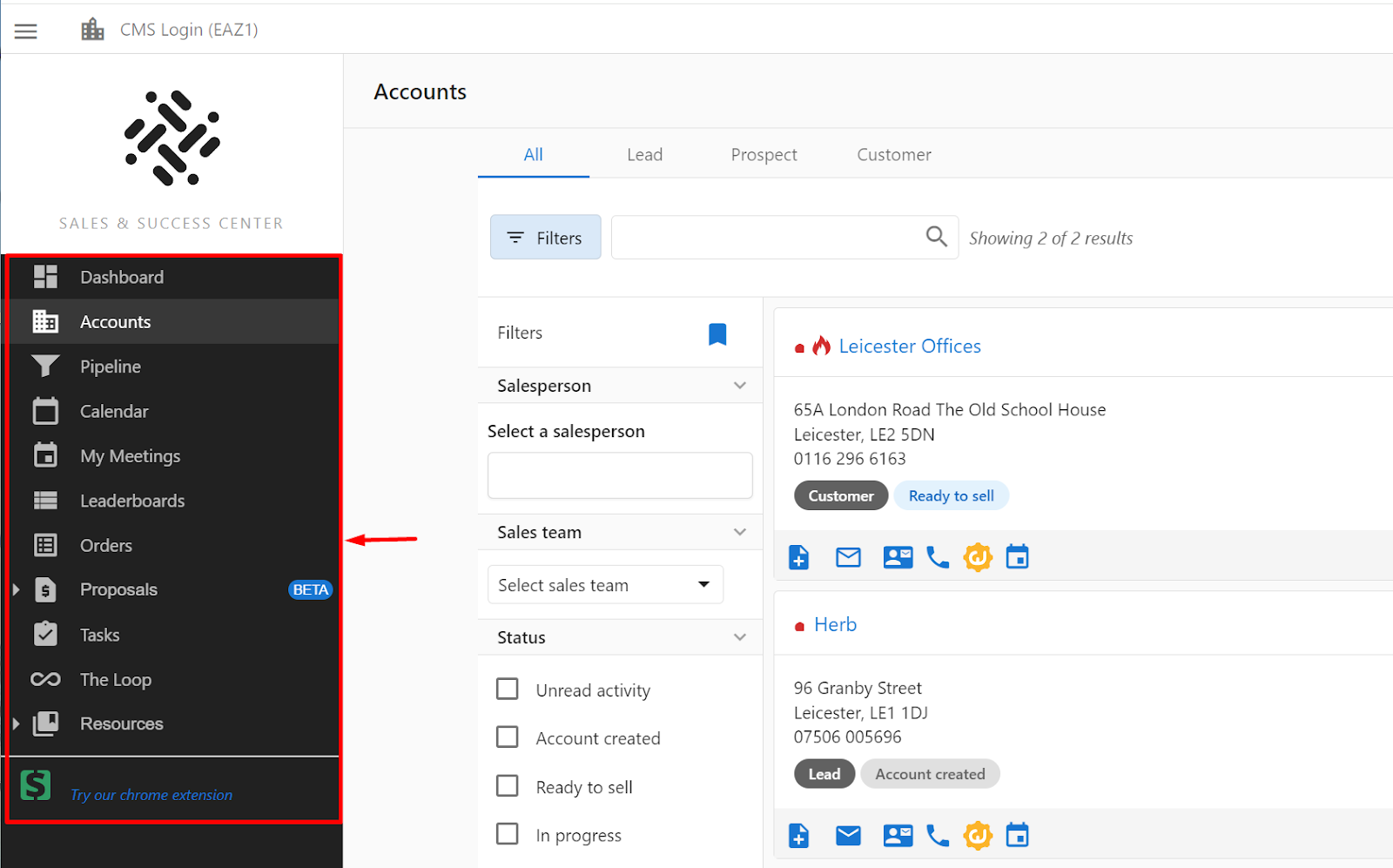Image resolution: width=1393 pixels, height=868 pixels.
Task: Click orange badge icon for Herb
Action: 978,836
